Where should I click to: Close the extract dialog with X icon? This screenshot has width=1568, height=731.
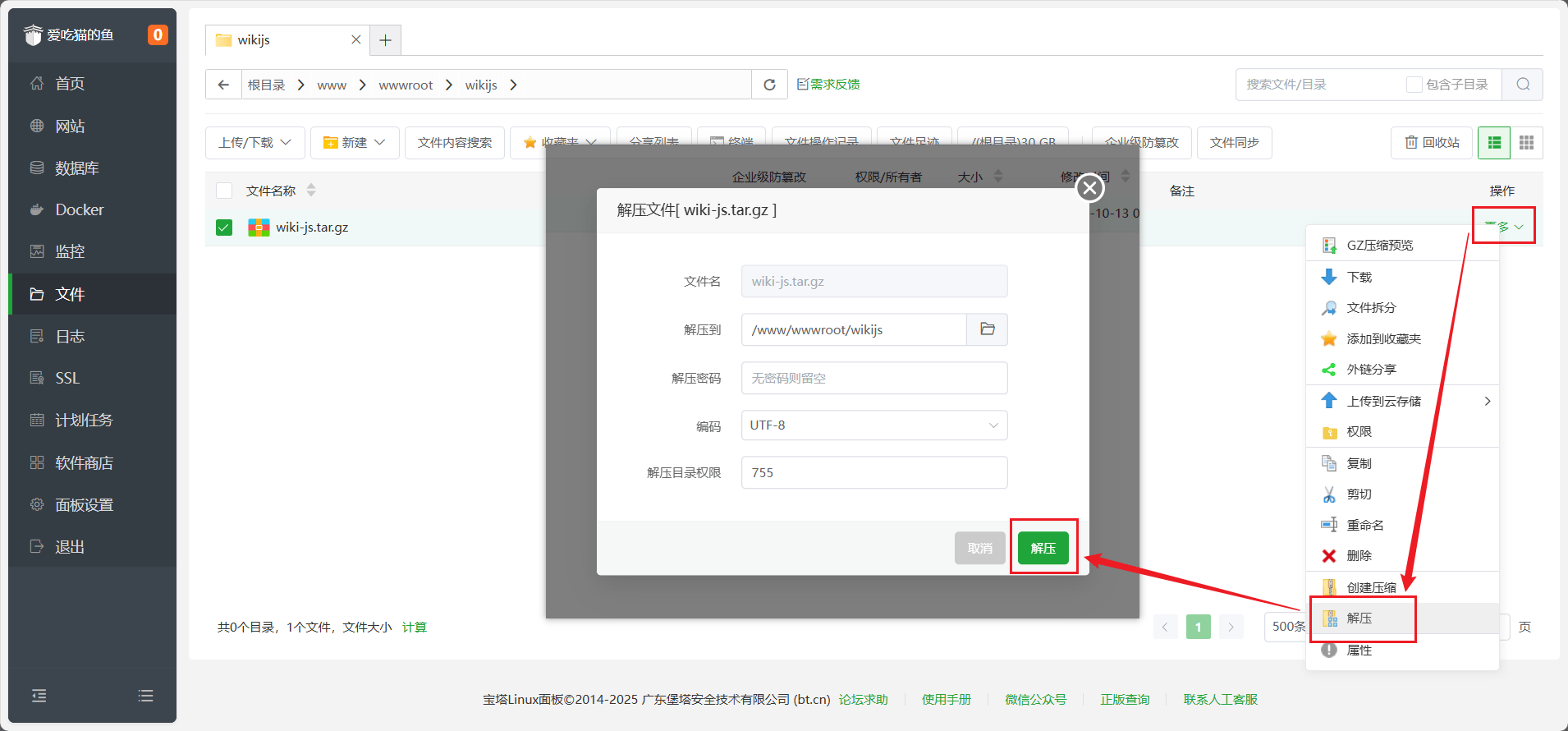click(1089, 188)
